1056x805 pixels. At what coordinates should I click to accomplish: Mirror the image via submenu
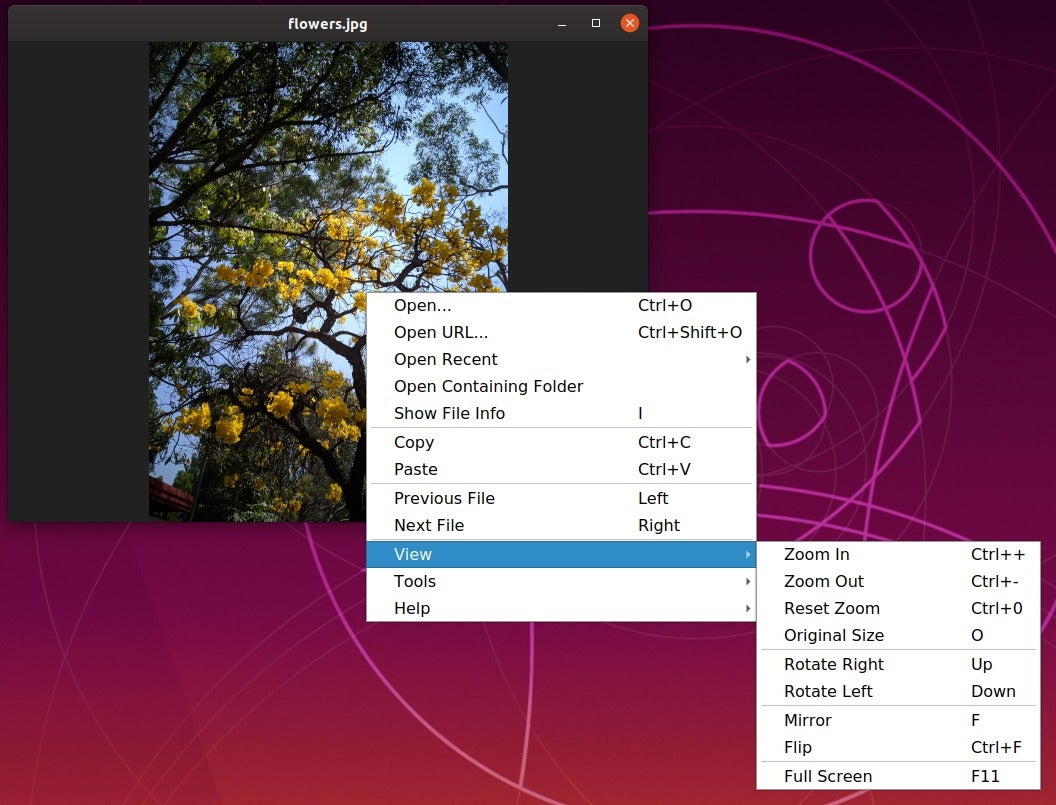(808, 721)
